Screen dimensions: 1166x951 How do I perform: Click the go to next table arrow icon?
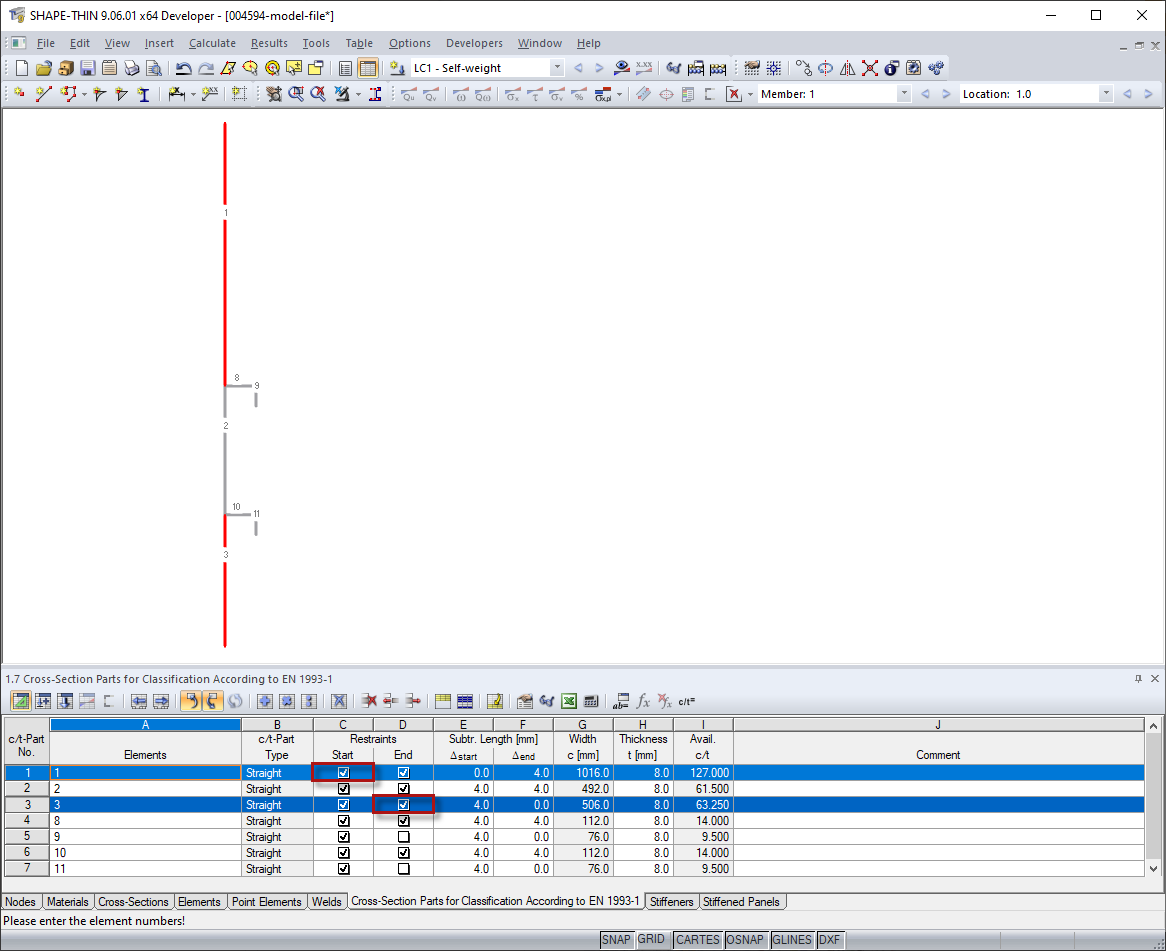(x=161, y=701)
